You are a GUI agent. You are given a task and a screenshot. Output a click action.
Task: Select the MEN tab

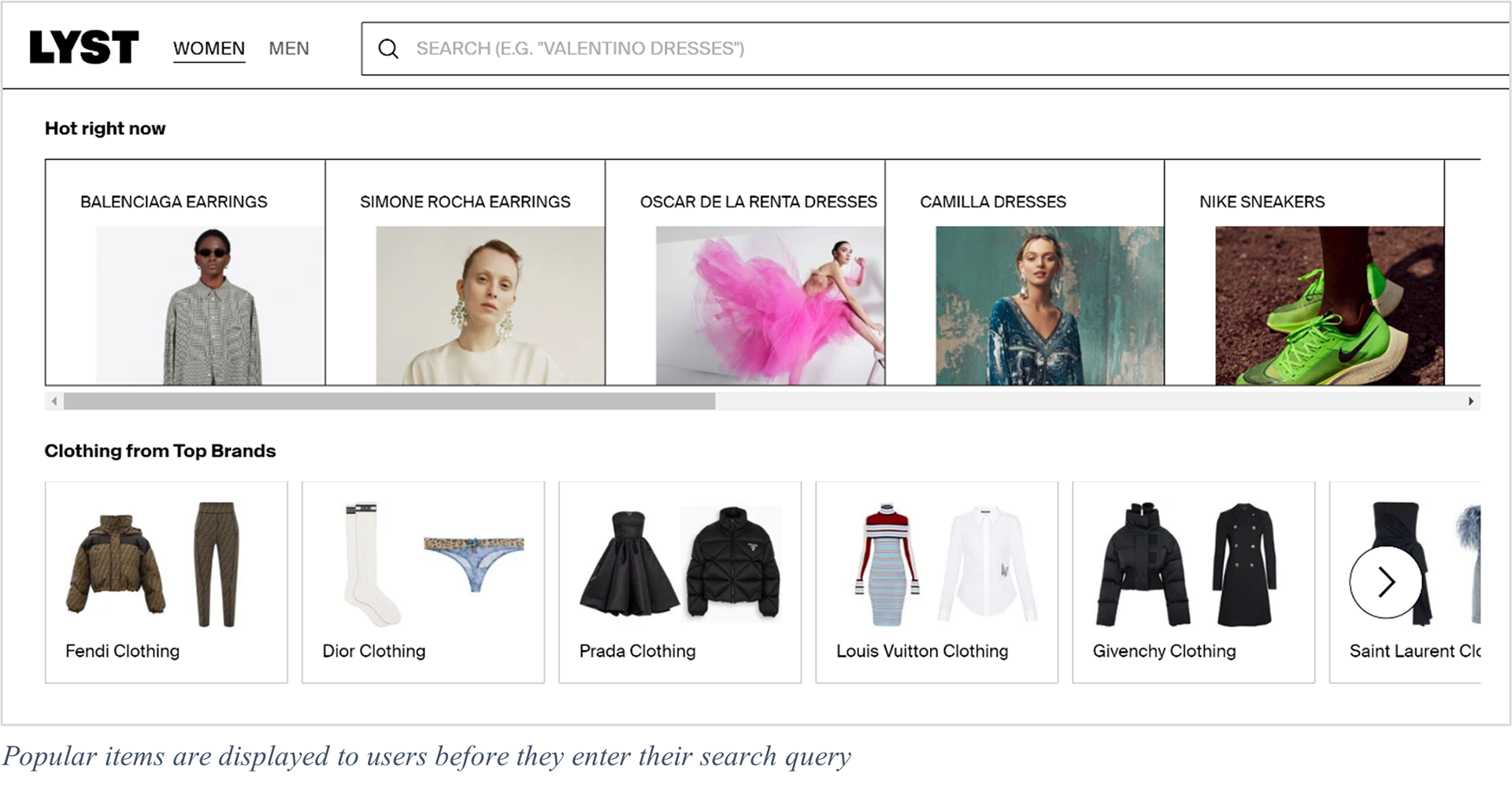[x=289, y=49]
